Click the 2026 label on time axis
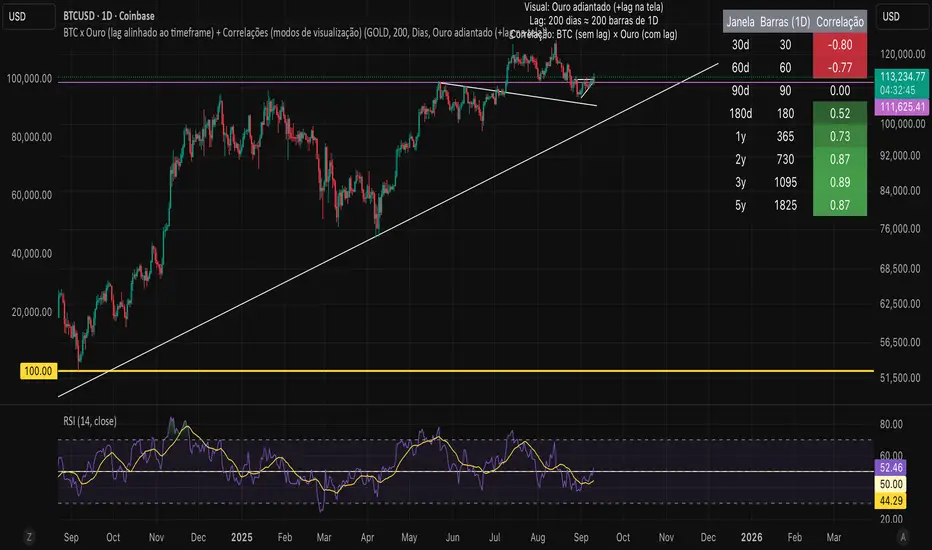 tap(752, 537)
